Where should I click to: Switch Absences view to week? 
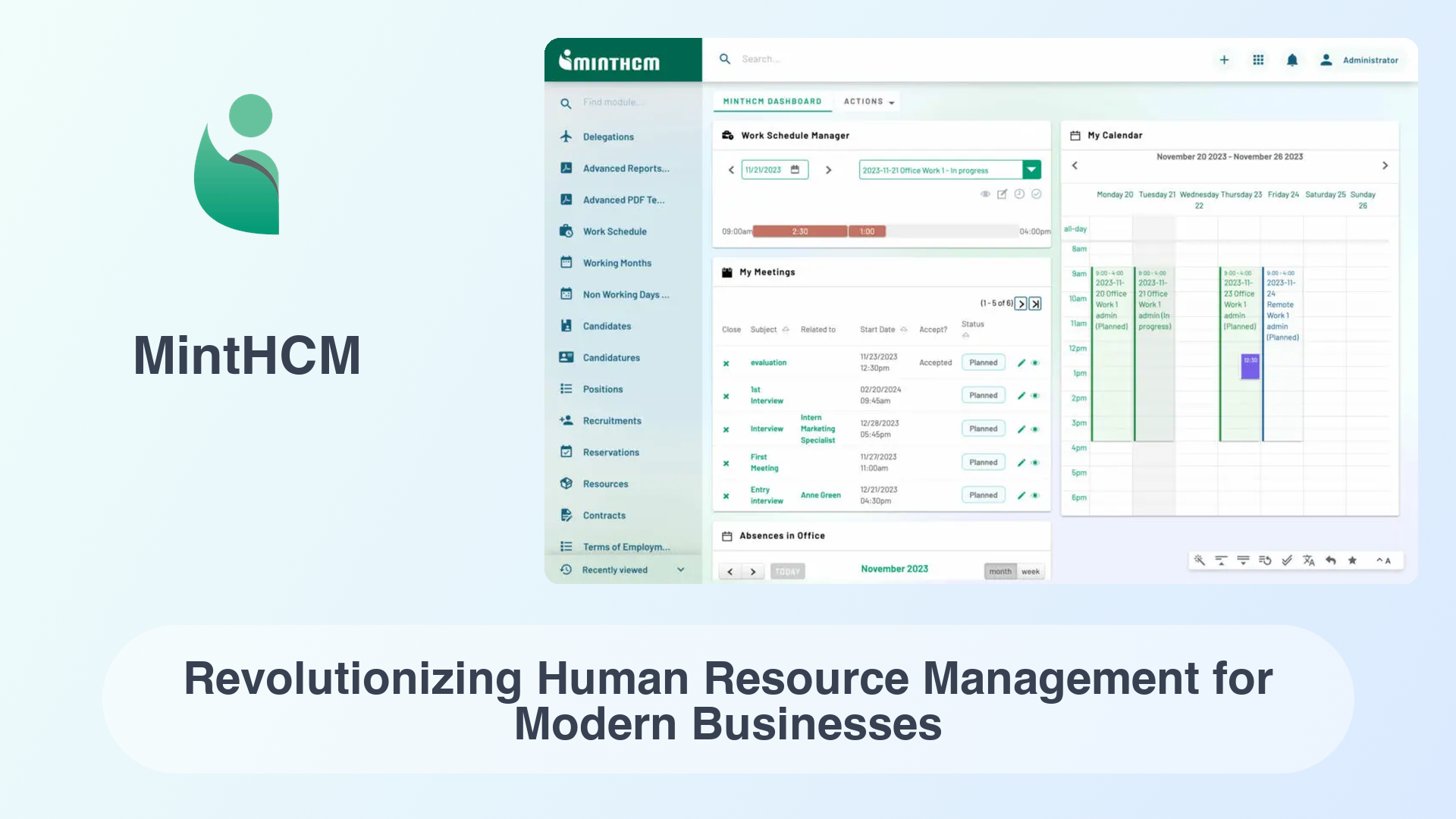point(1031,572)
